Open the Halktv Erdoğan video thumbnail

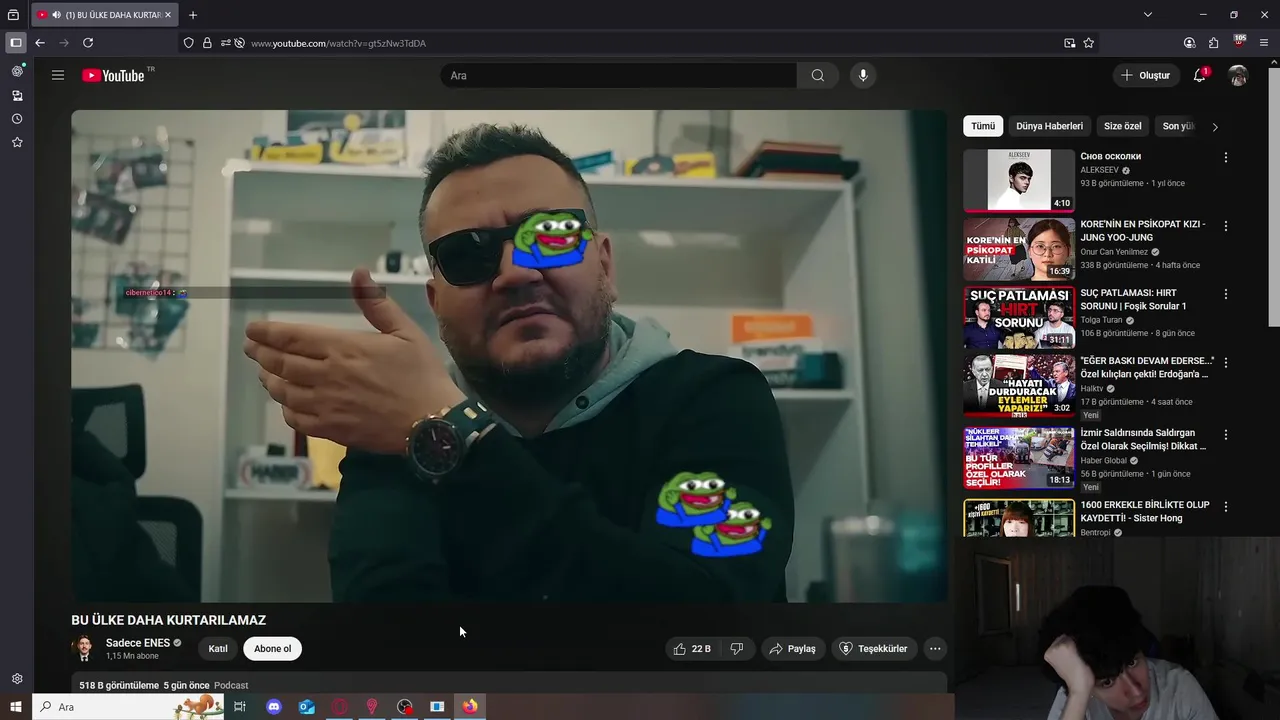[x=1019, y=385]
